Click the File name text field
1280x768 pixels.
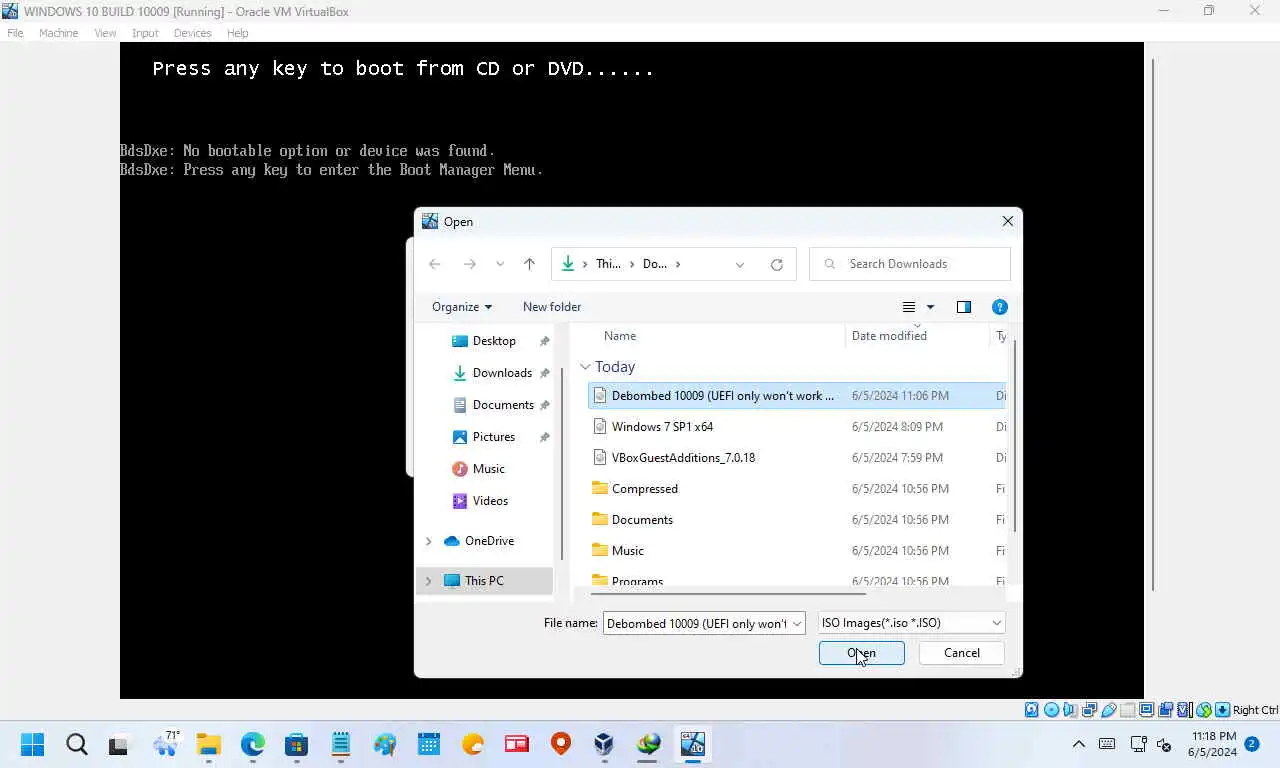click(x=696, y=623)
